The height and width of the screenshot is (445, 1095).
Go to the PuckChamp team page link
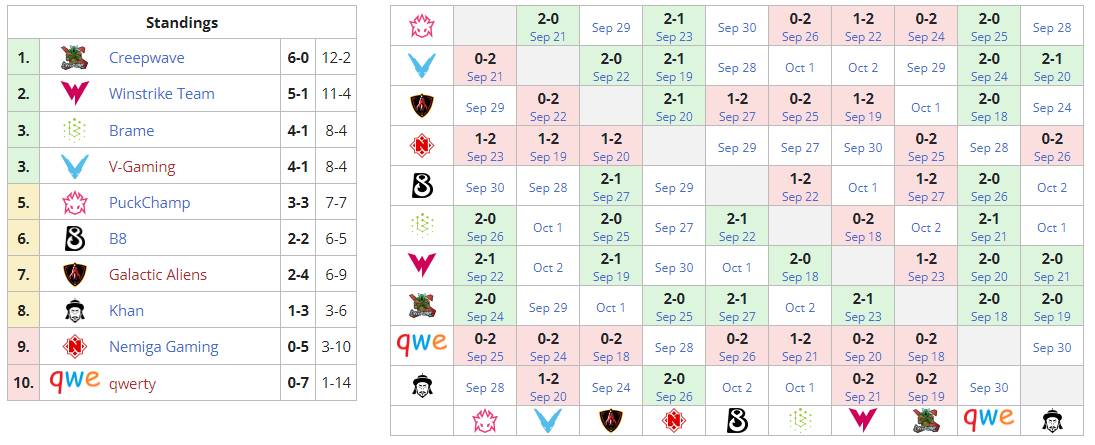(x=147, y=203)
